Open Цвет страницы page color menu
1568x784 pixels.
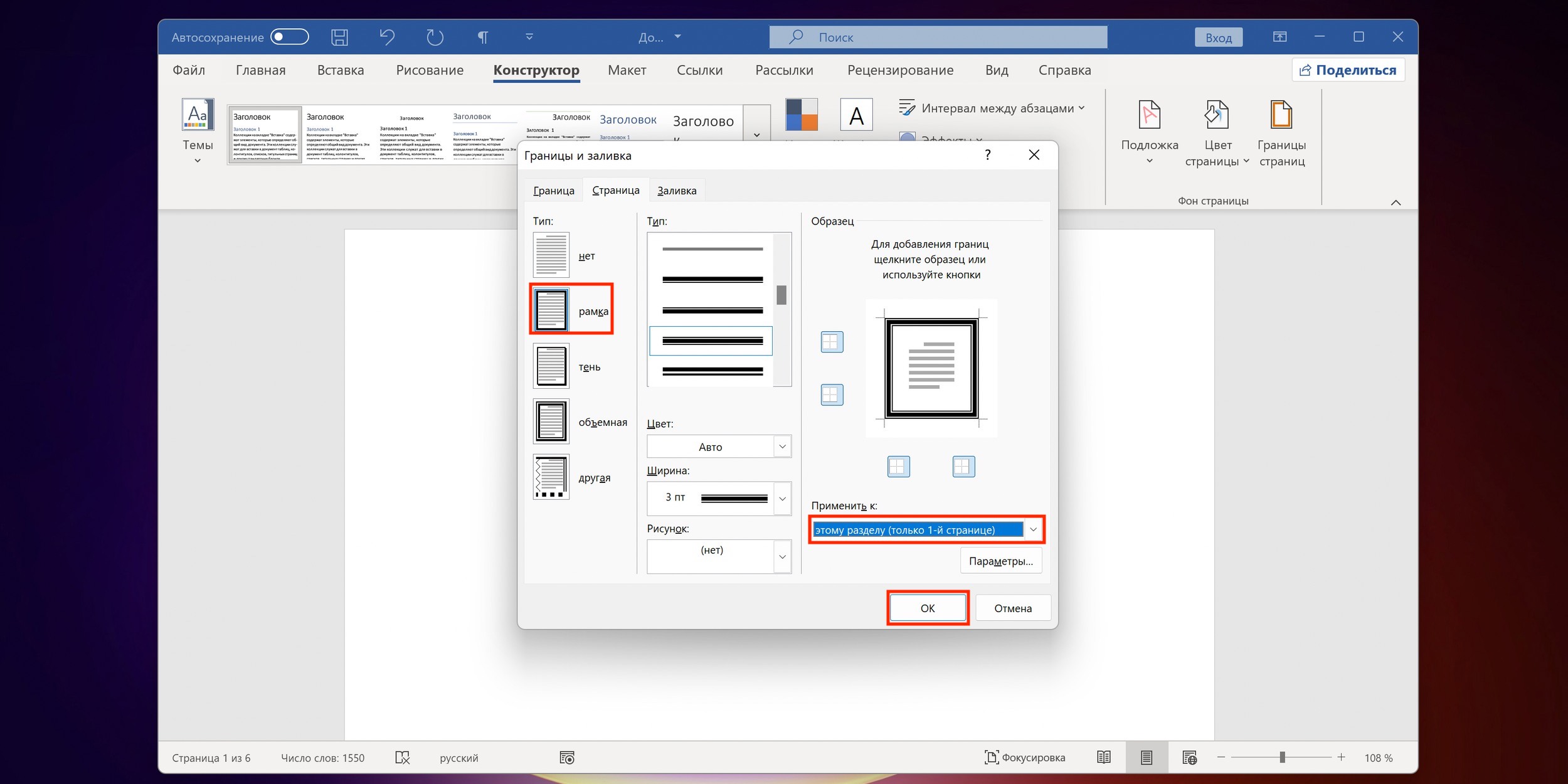1217,134
